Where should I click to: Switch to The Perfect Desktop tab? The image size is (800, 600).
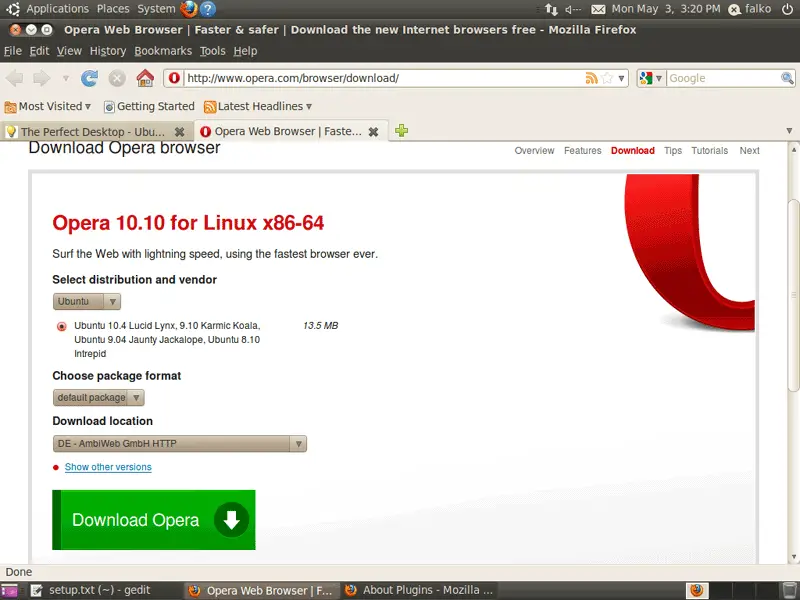point(92,131)
